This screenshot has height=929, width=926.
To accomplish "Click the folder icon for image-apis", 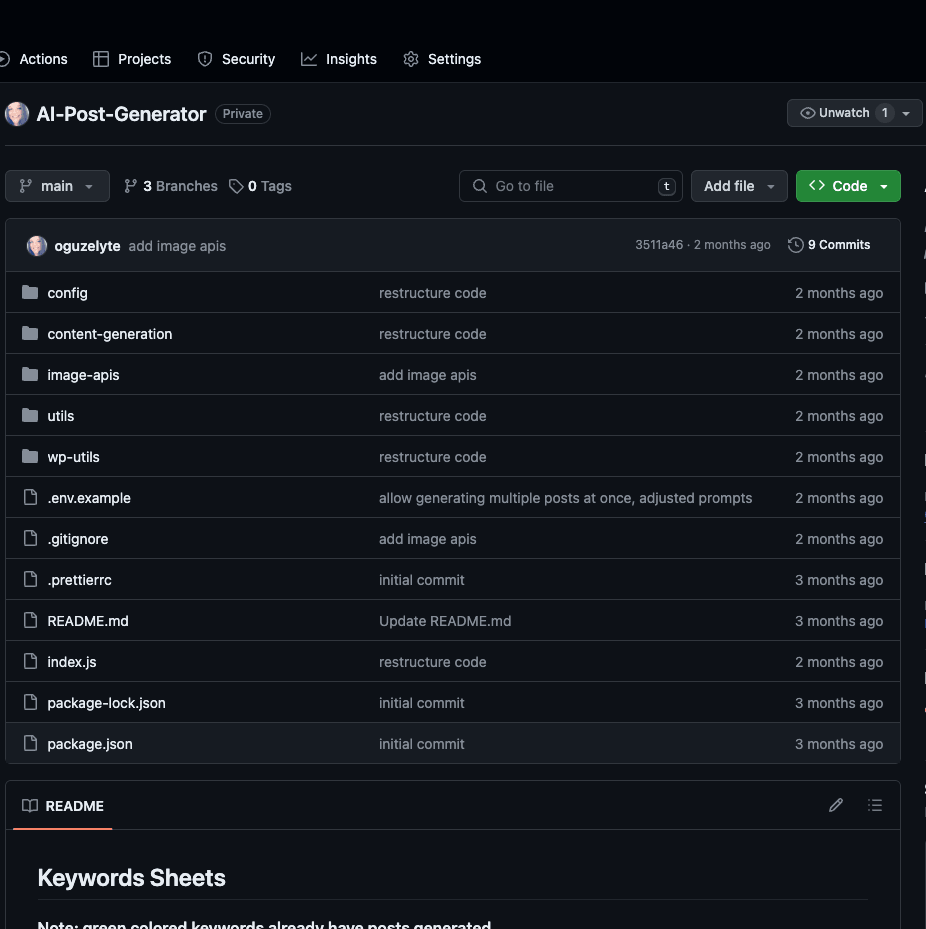I will (x=30, y=374).
